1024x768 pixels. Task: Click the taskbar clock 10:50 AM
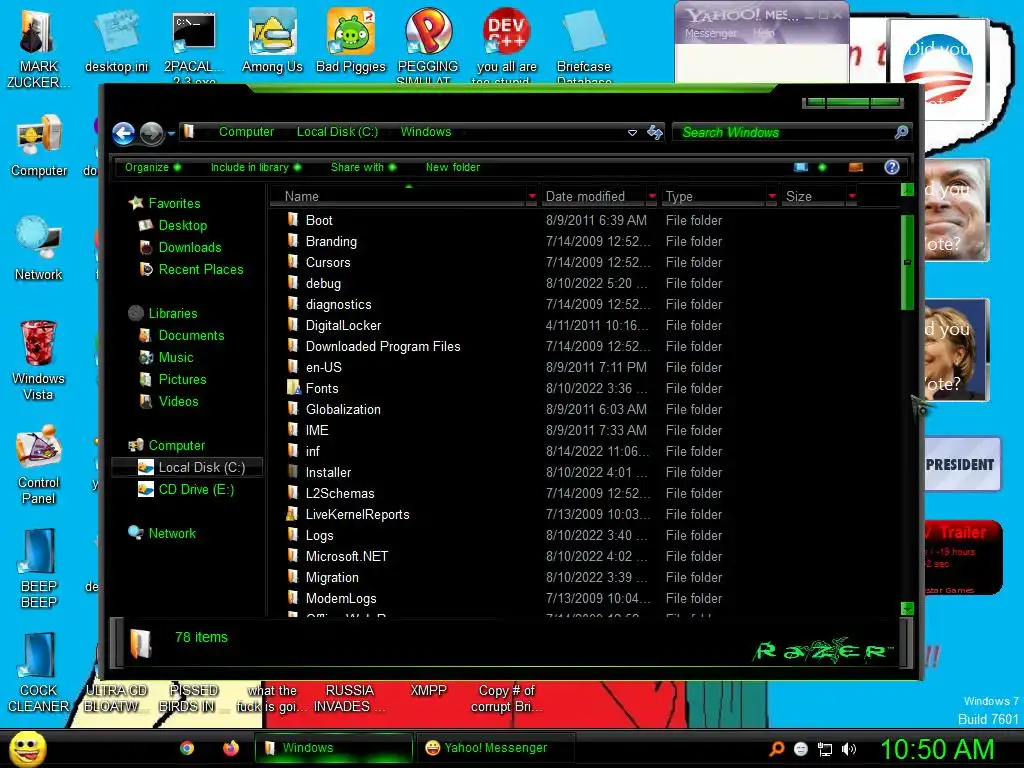coord(936,750)
